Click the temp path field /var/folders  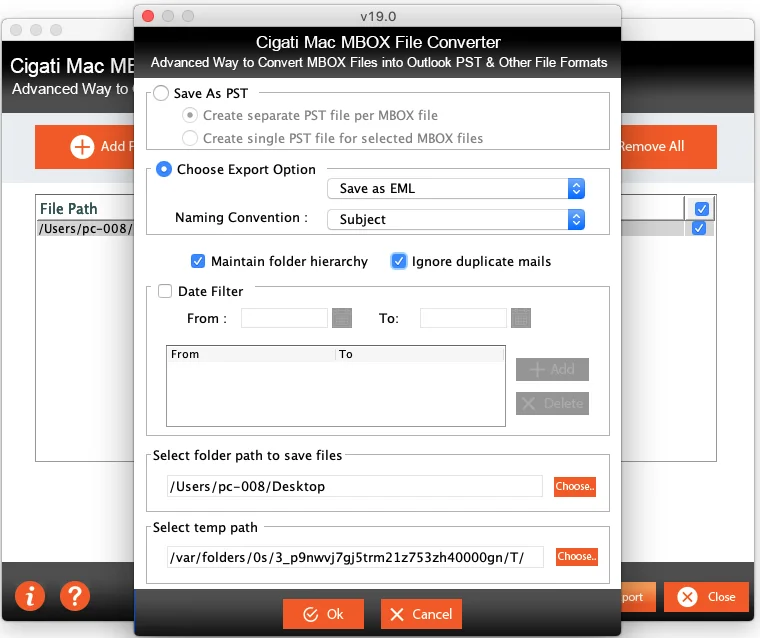point(355,557)
